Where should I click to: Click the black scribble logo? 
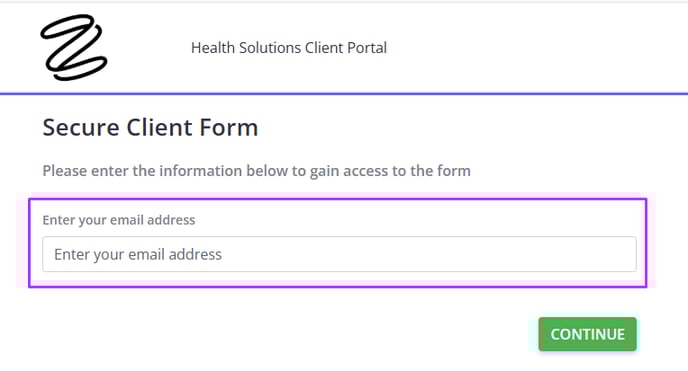point(74,47)
